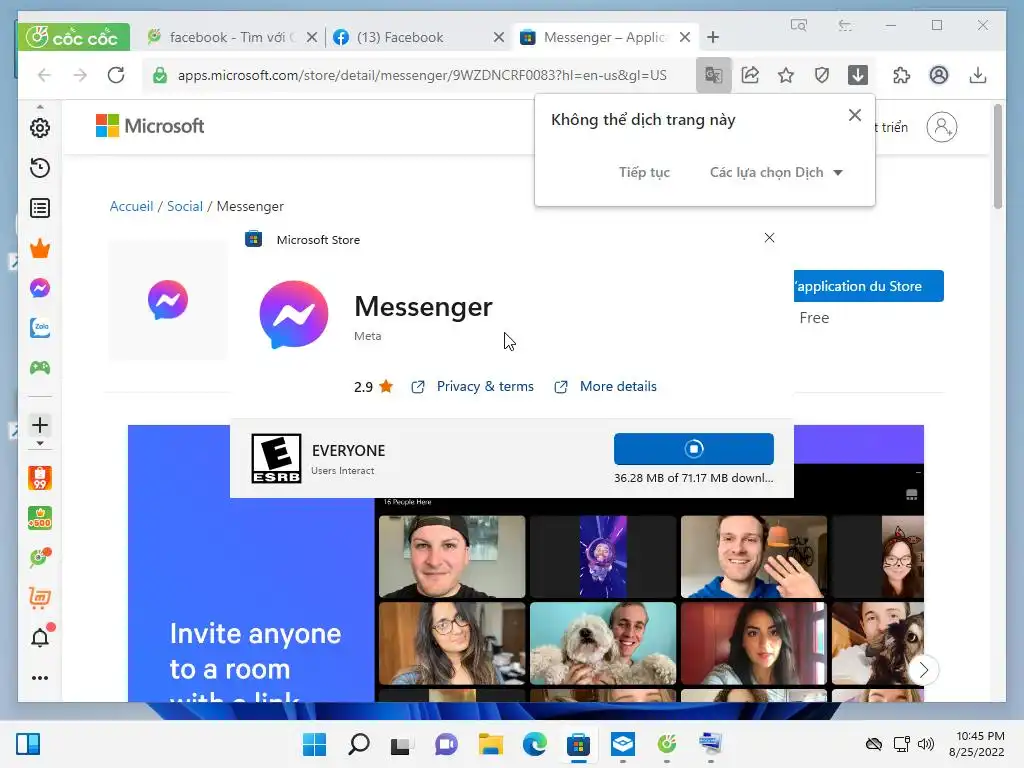Expand Các lựa chọn Dịch dropdown
Viewport: 1024px width, 768px height.
point(776,172)
